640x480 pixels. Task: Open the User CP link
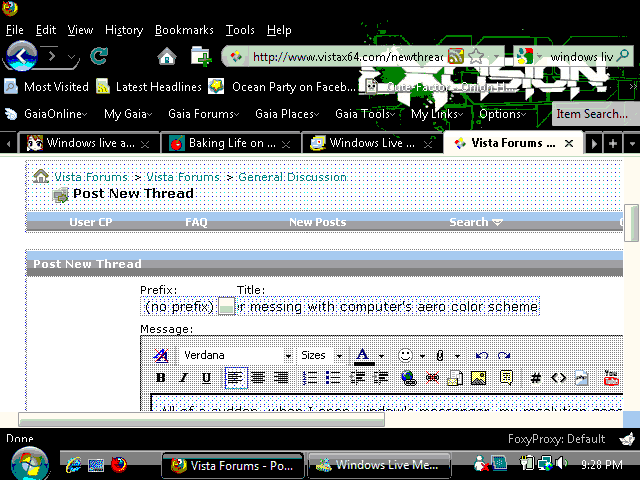[x=91, y=222]
